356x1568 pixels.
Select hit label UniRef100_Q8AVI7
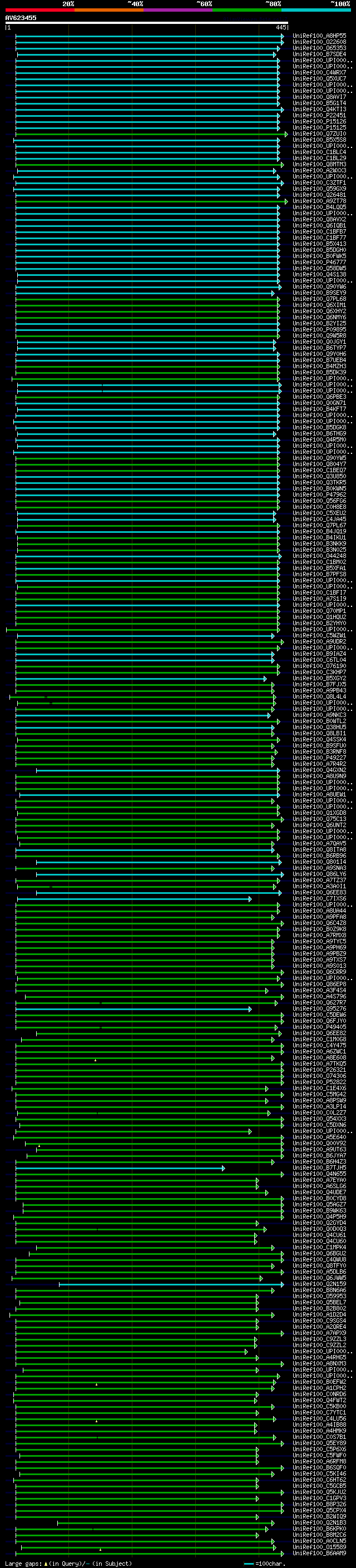(319, 97)
